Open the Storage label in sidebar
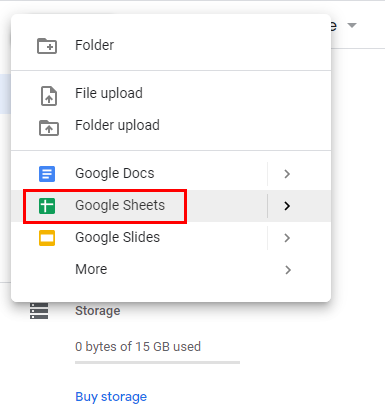385x413 pixels. [98, 311]
